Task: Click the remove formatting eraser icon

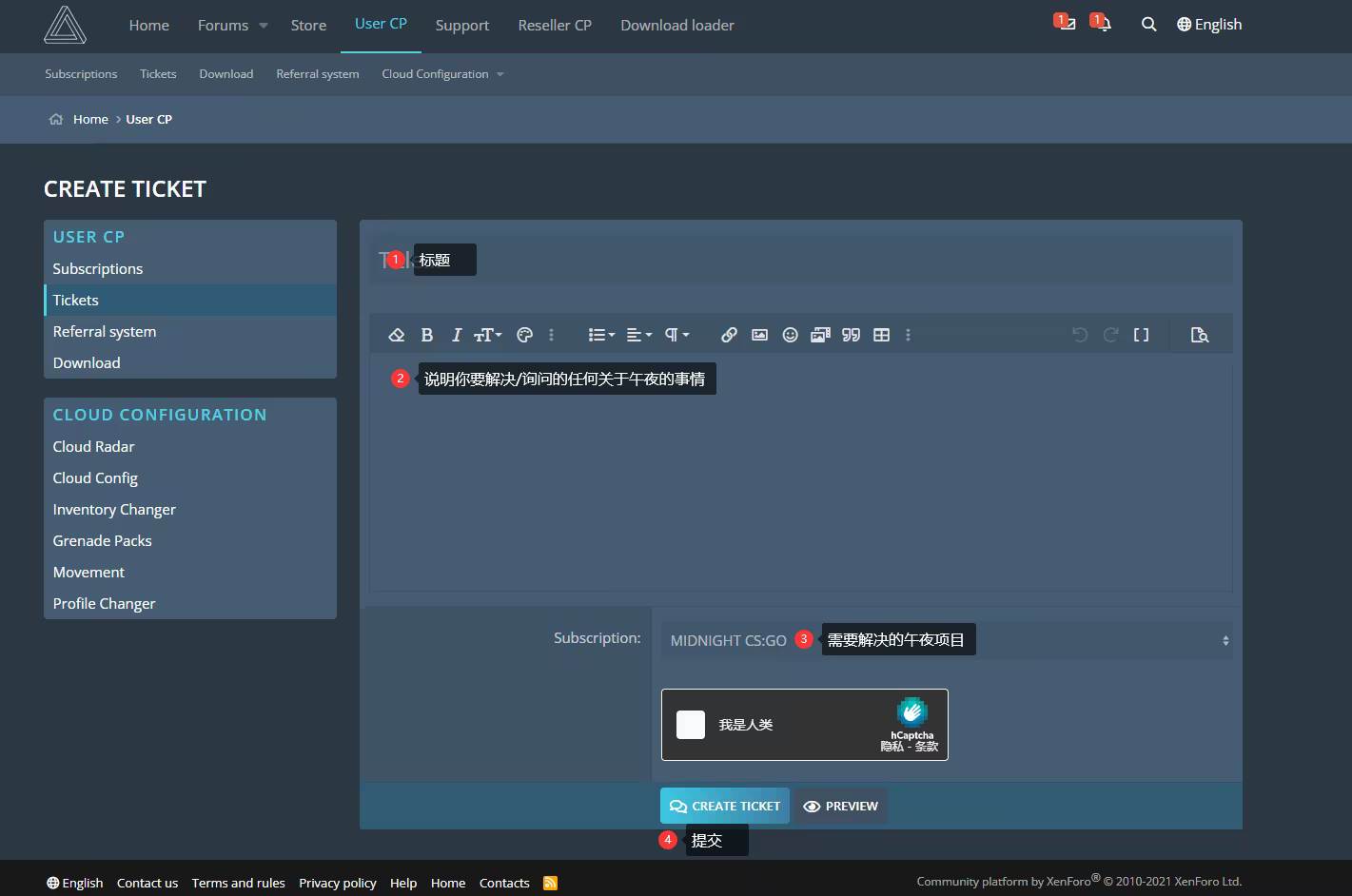Action: (397, 335)
